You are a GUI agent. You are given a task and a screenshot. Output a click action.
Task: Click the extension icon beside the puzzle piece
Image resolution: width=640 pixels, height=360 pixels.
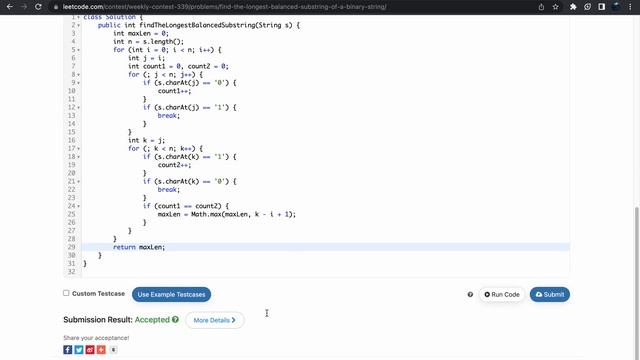[x=587, y=7]
